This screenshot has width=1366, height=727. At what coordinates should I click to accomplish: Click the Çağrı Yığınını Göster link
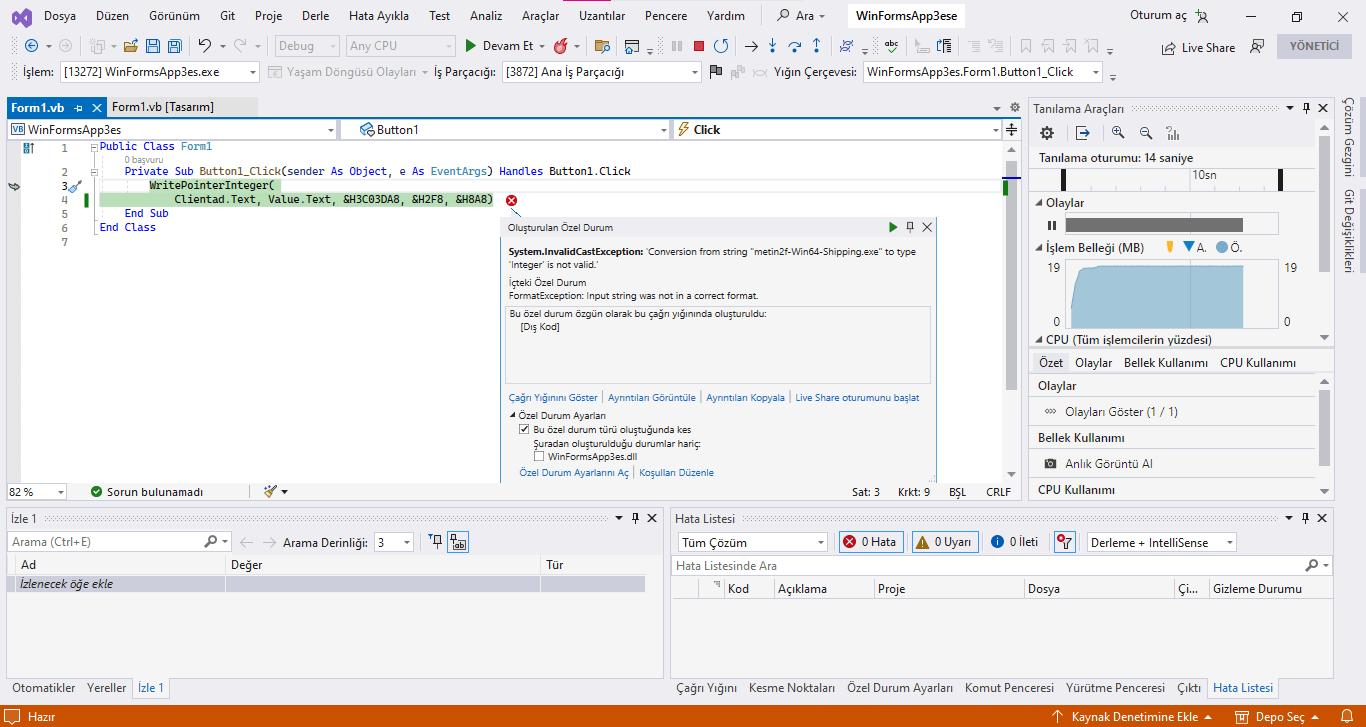click(x=553, y=398)
